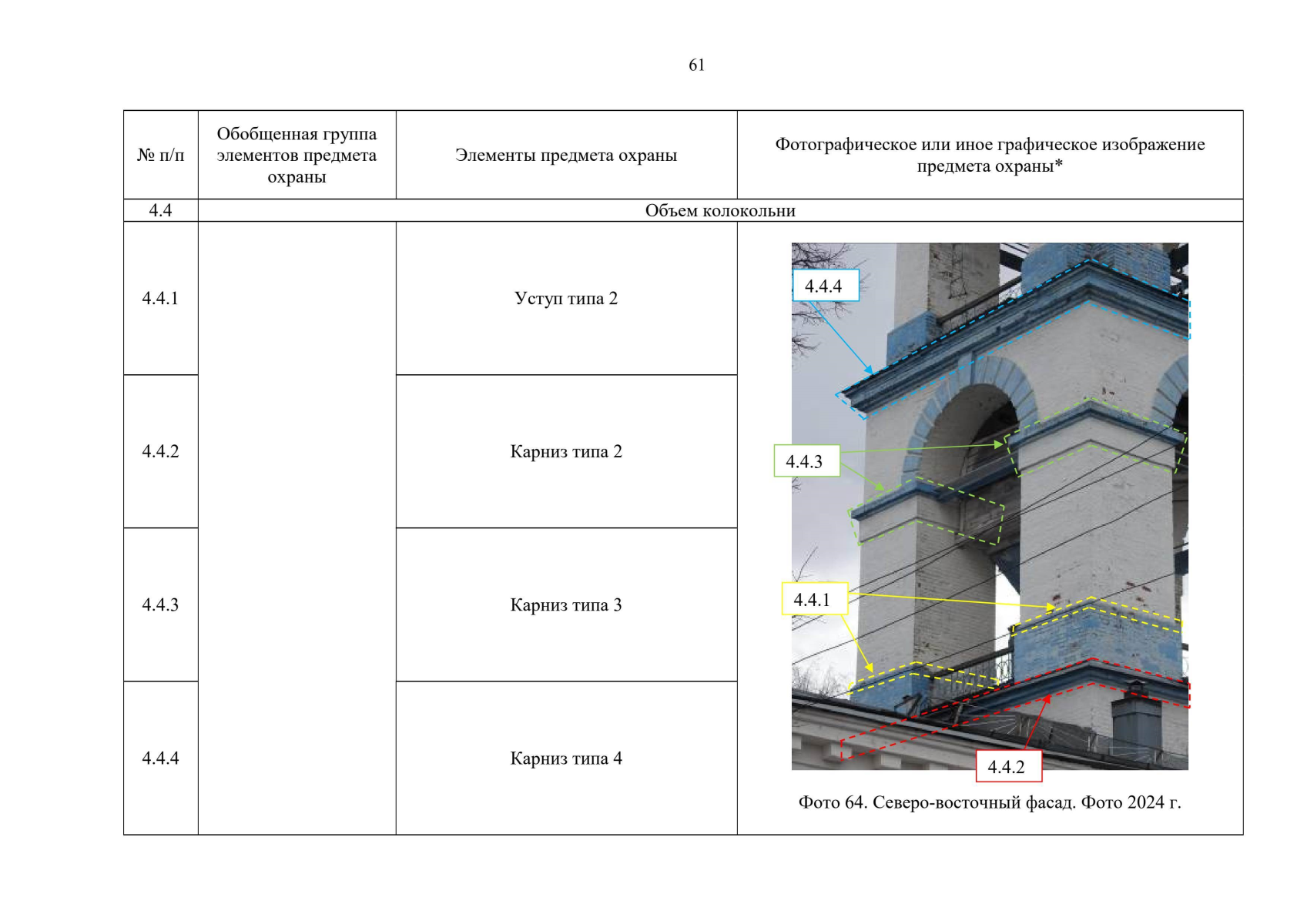The height and width of the screenshot is (924, 1307).
Task: Click the 4.4.1 number cell in table
Action: [160, 299]
